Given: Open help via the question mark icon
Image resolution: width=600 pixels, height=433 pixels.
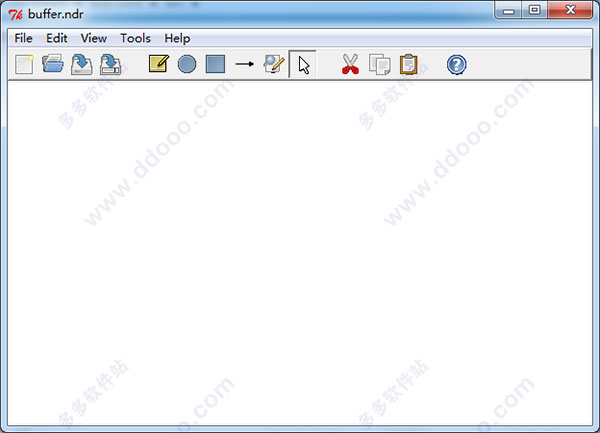Looking at the screenshot, I should point(457,64).
